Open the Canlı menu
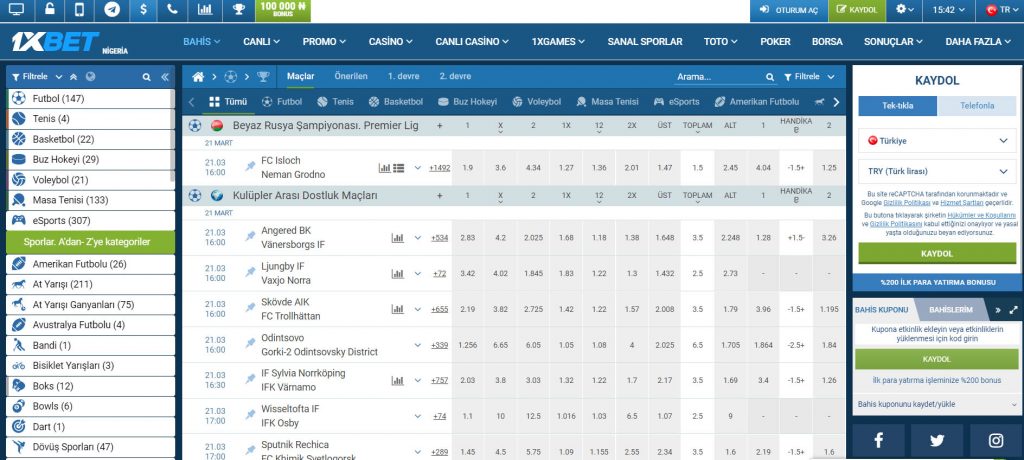 (x=261, y=41)
